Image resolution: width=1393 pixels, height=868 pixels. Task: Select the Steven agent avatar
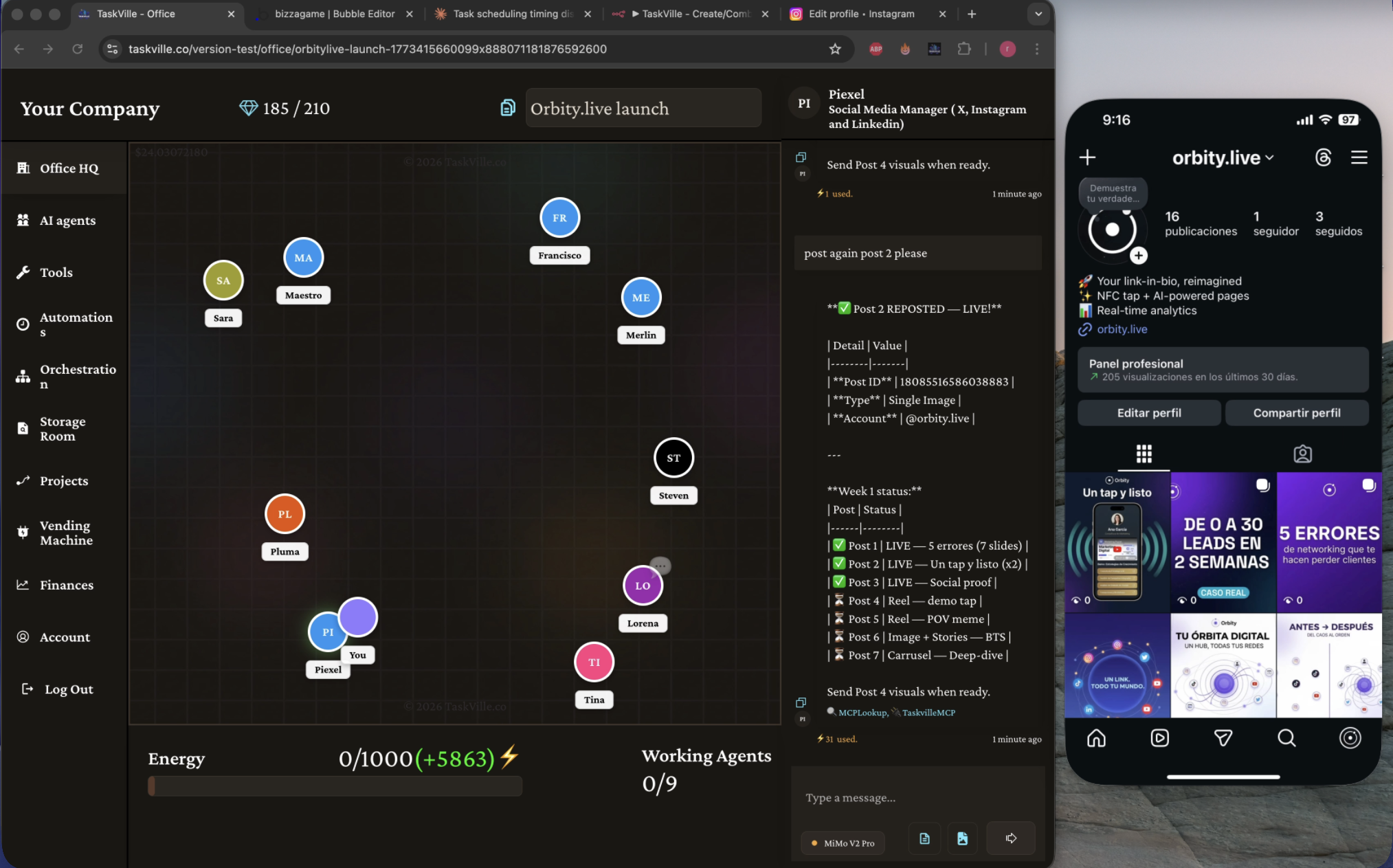(673, 458)
